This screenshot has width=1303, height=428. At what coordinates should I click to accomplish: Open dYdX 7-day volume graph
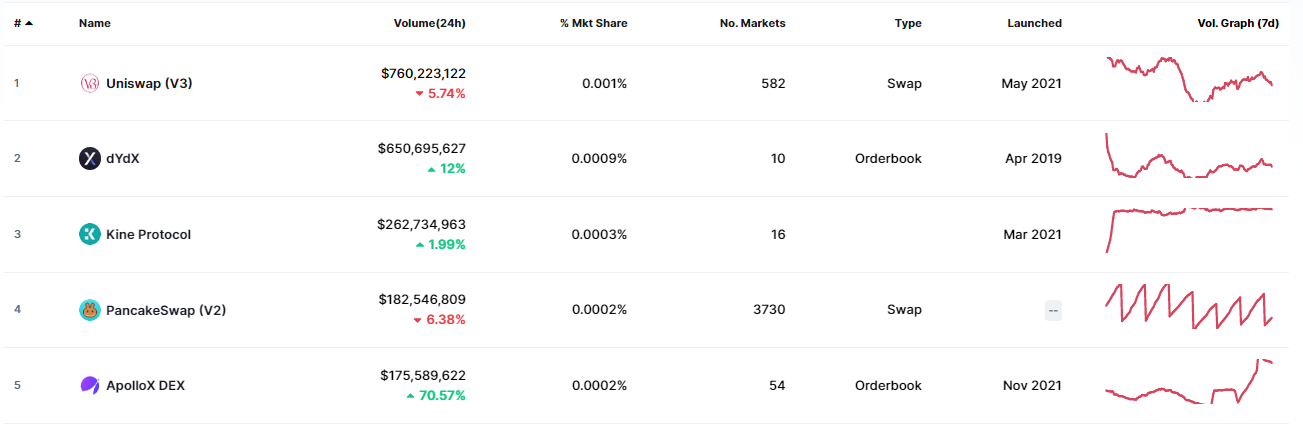pyautogui.click(x=1189, y=156)
